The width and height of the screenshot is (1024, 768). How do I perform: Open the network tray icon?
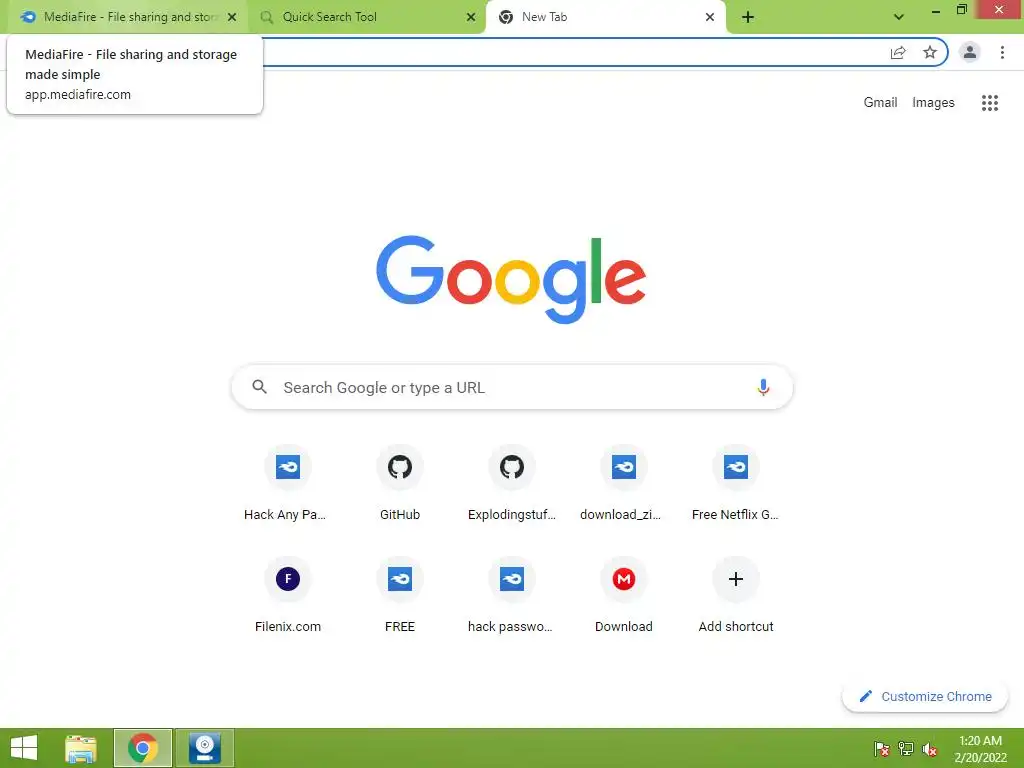(906, 748)
